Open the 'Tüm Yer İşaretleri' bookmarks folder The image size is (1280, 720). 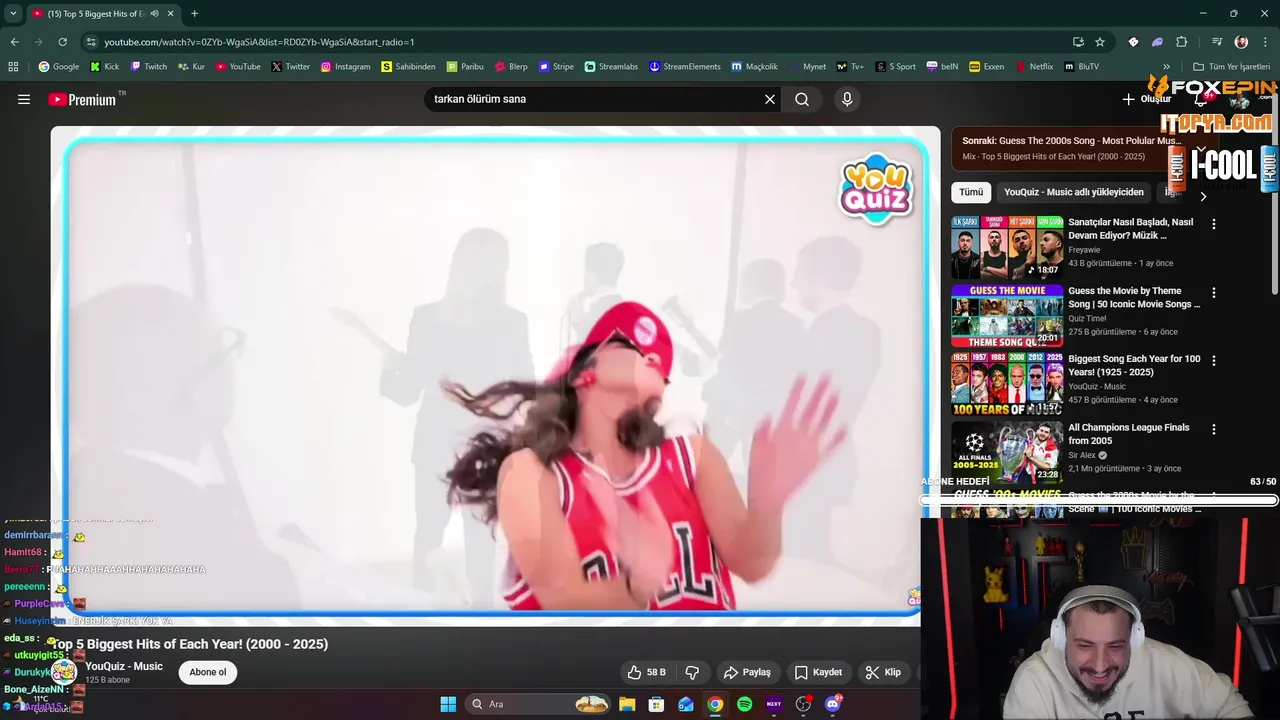click(x=1232, y=66)
